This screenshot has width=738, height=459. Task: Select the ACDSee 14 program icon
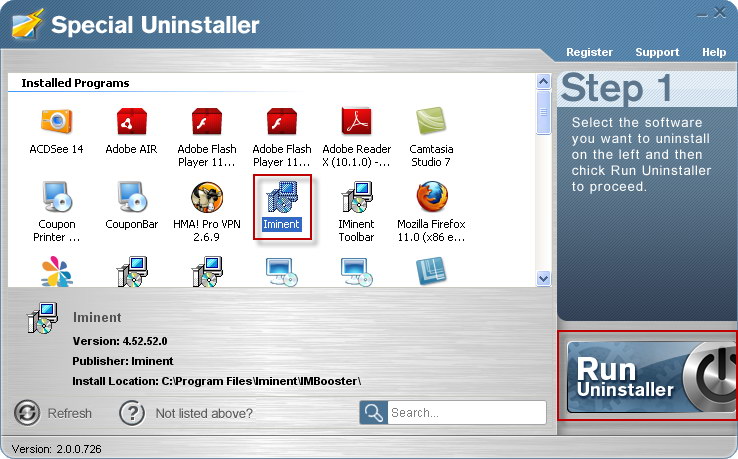[x=56, y=121]
